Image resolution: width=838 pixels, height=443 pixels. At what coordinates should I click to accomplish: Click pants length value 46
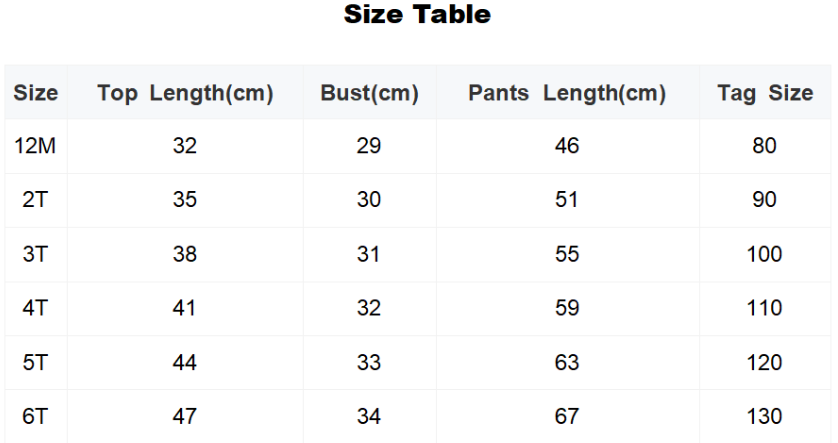point(567,146)
